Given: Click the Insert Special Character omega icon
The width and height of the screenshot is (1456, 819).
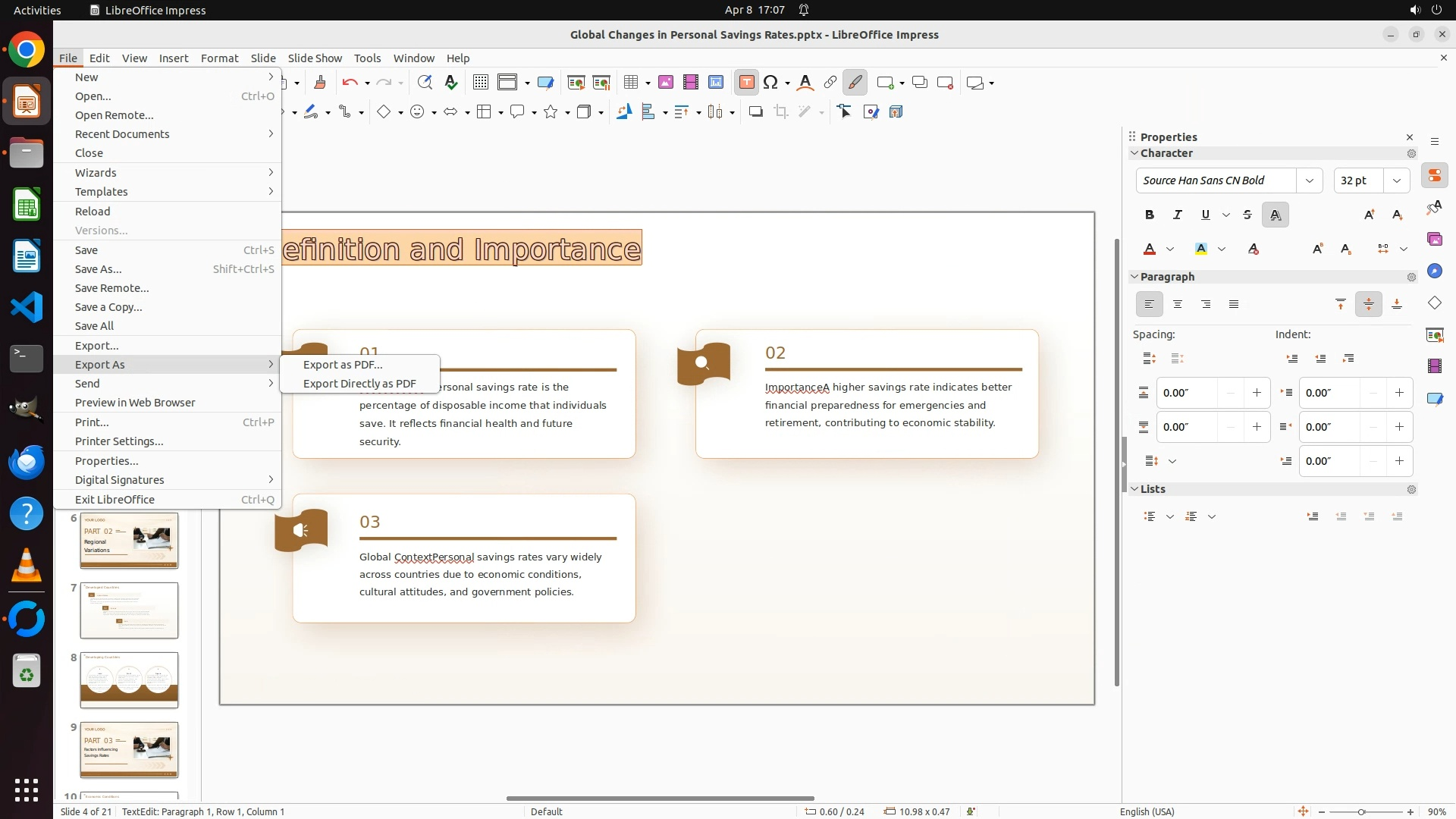Looking at the screenshot, I should point(770,83).
